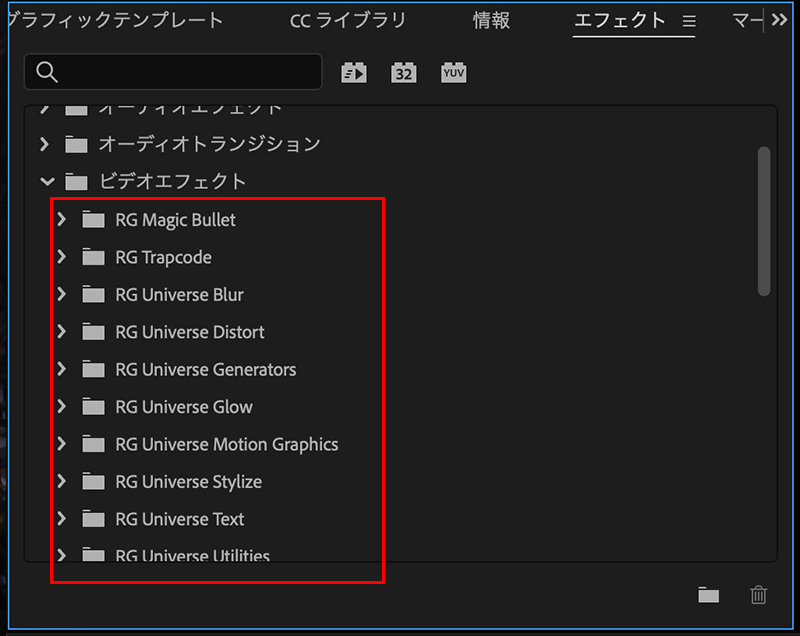The height and width of the screenshot is (636, 800).
Task: Toggle 32-bit Color effects filter
Action: pyautogui.click(x=403, y=72)
